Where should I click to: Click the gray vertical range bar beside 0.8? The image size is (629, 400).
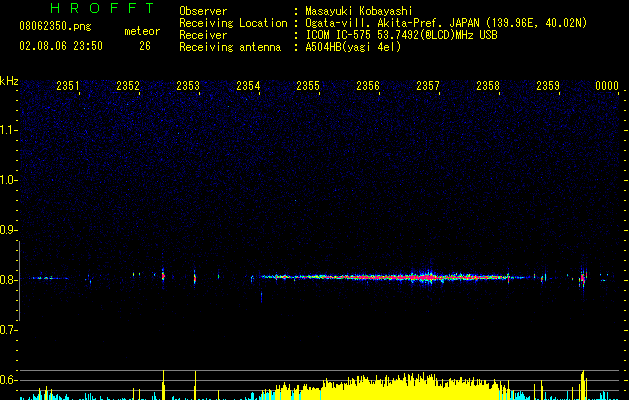coord(19,281)
